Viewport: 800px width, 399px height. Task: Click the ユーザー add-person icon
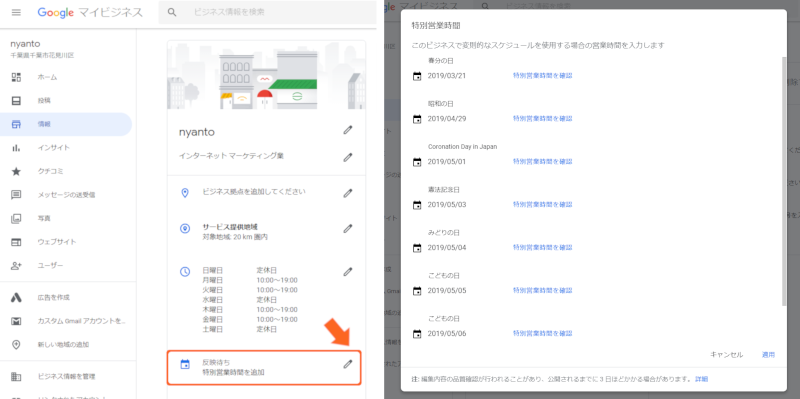pyautogui.click(x=16, y=265)
